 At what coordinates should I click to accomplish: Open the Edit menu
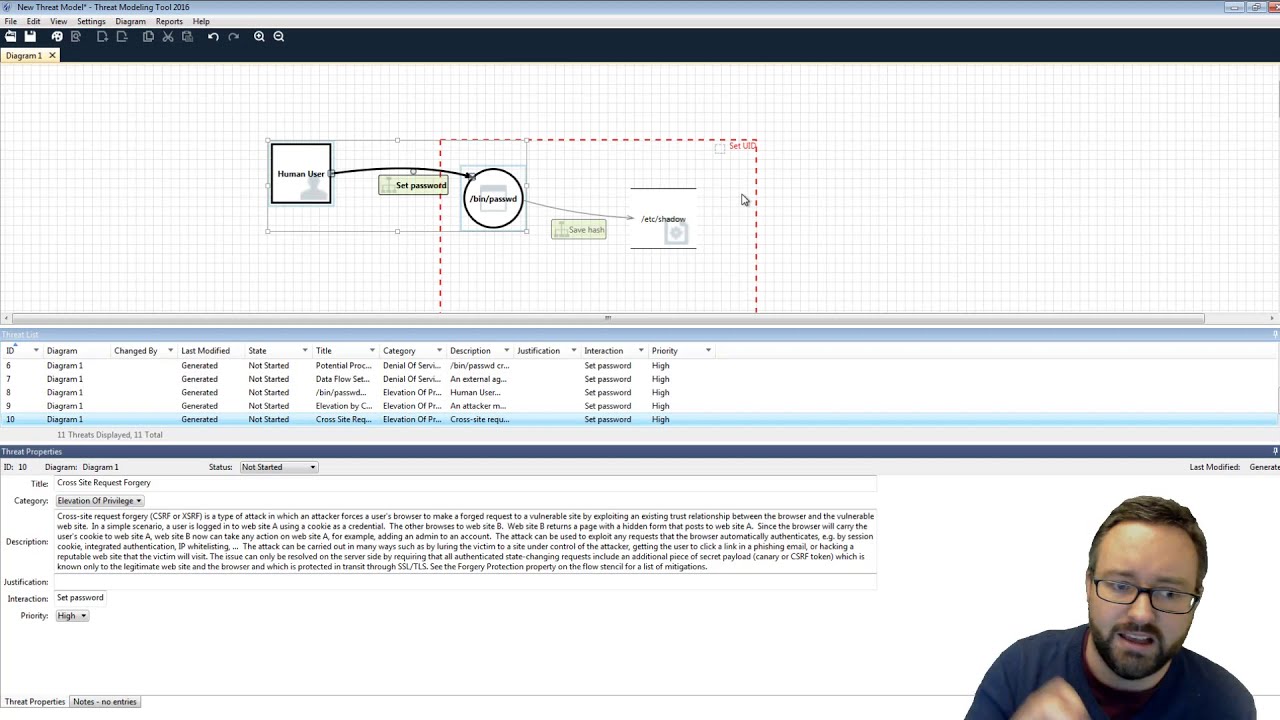(x=33, y=21)
